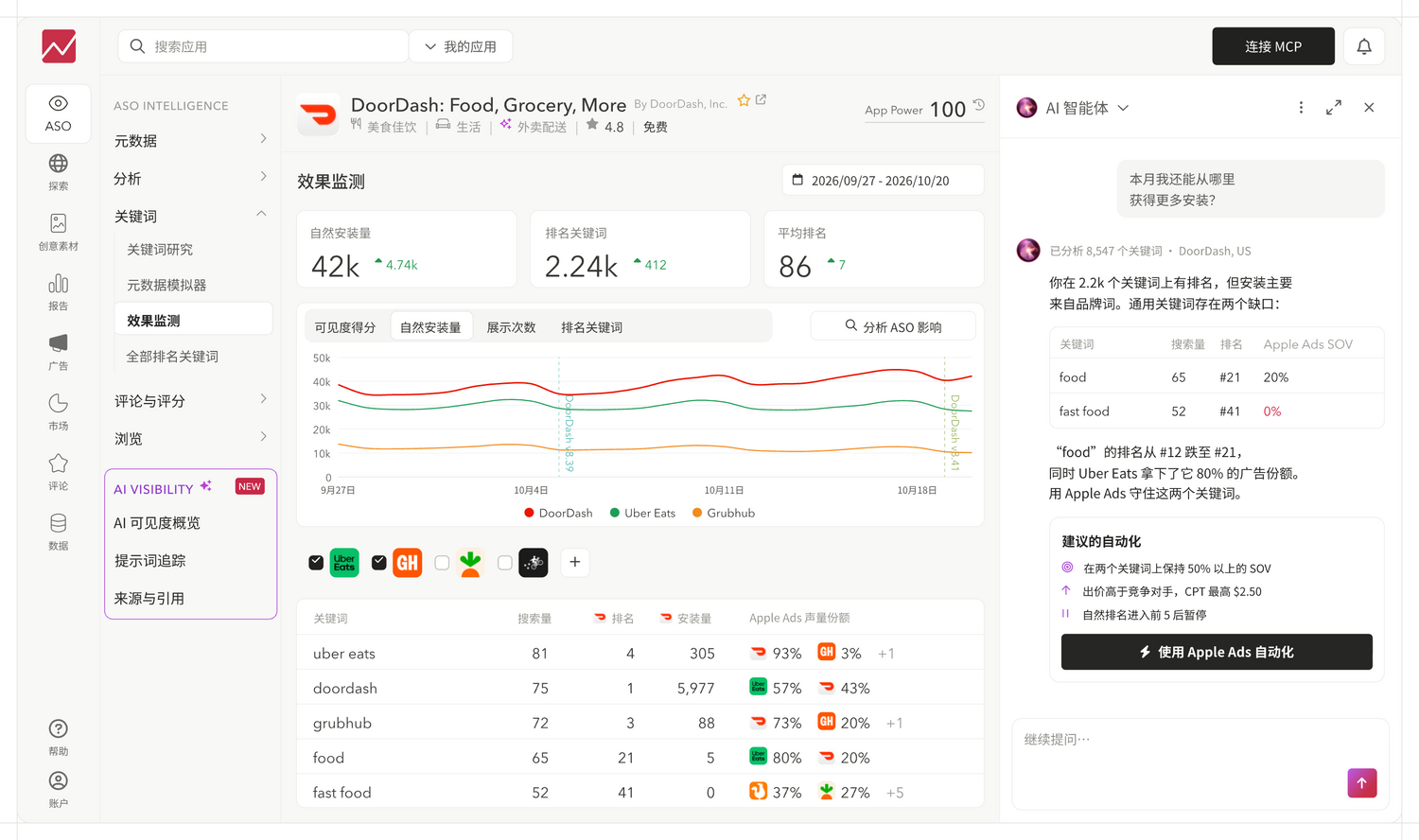Focus the 搜索应用 search field

[263, 46]
